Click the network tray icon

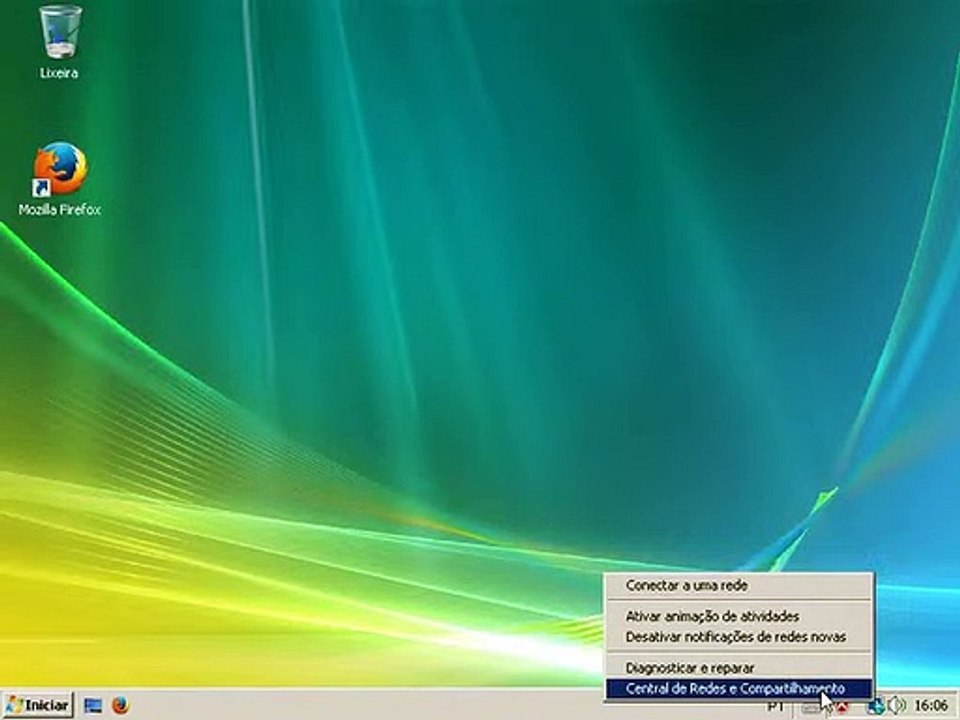[876, 707]
